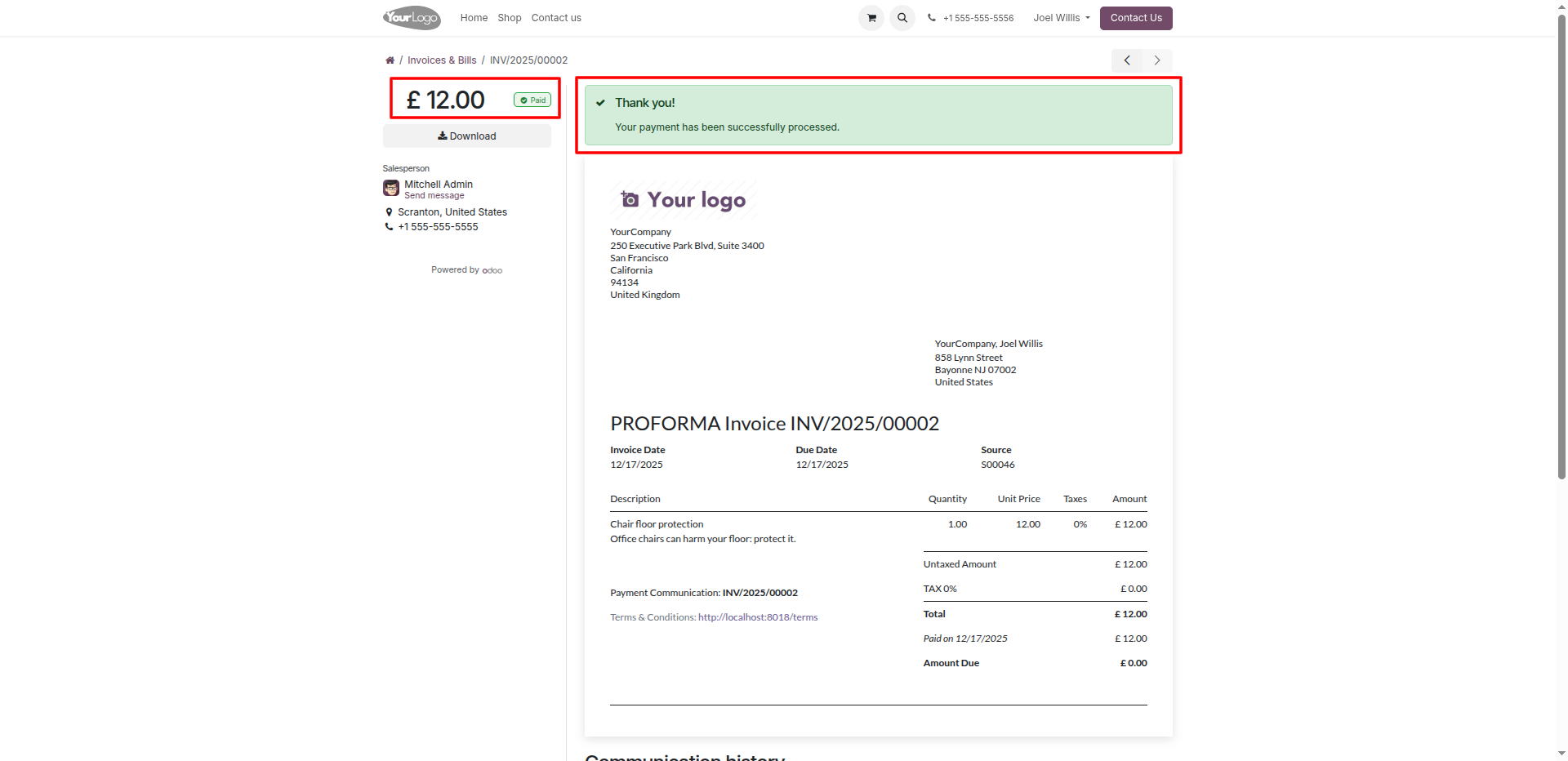Navigate to Invoices & Bills breadcrumb
This screenshot has width=1568, height=761.
(442, 60)
